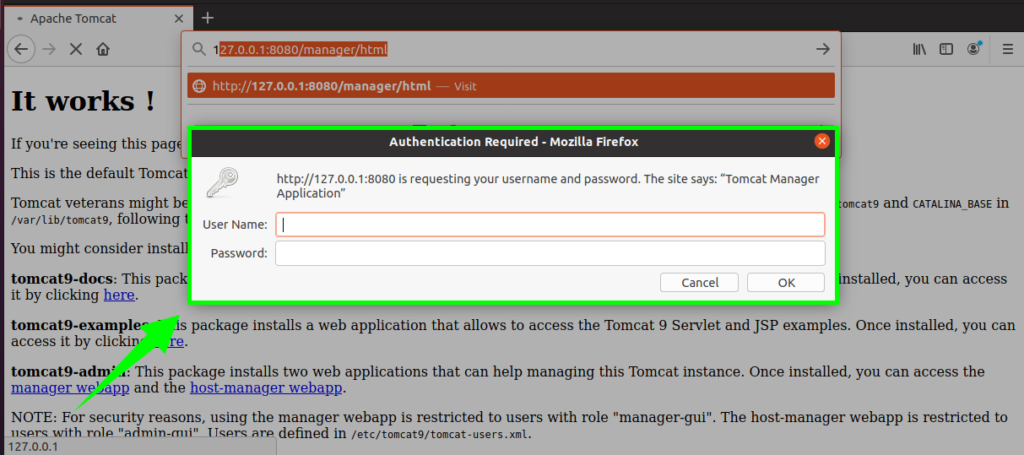Focus the Password field
The height and width of the screenshot is (455, 1024).
(x=550, y=253)
